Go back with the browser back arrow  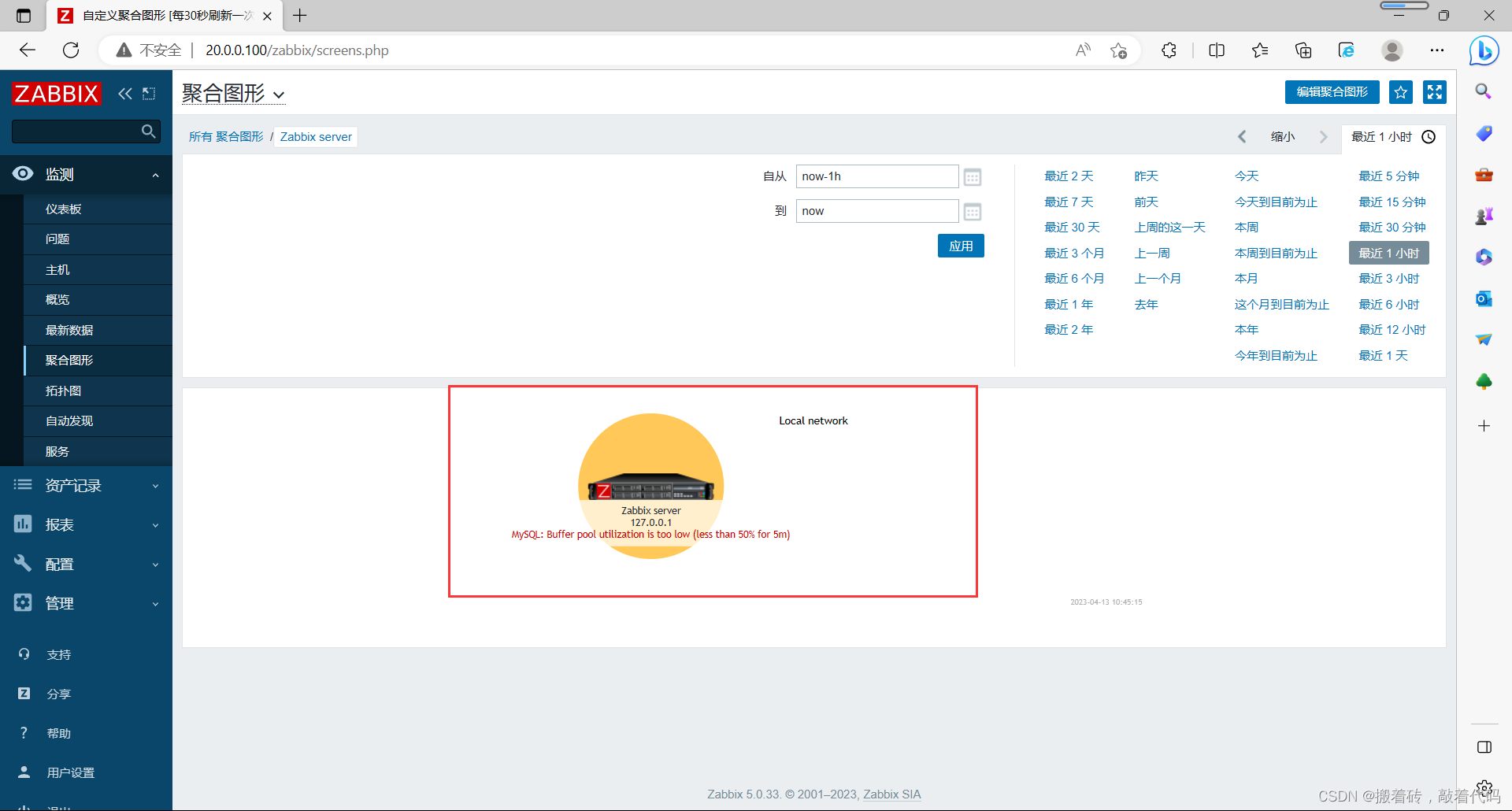pyautogui.click(x=28, y=50)
